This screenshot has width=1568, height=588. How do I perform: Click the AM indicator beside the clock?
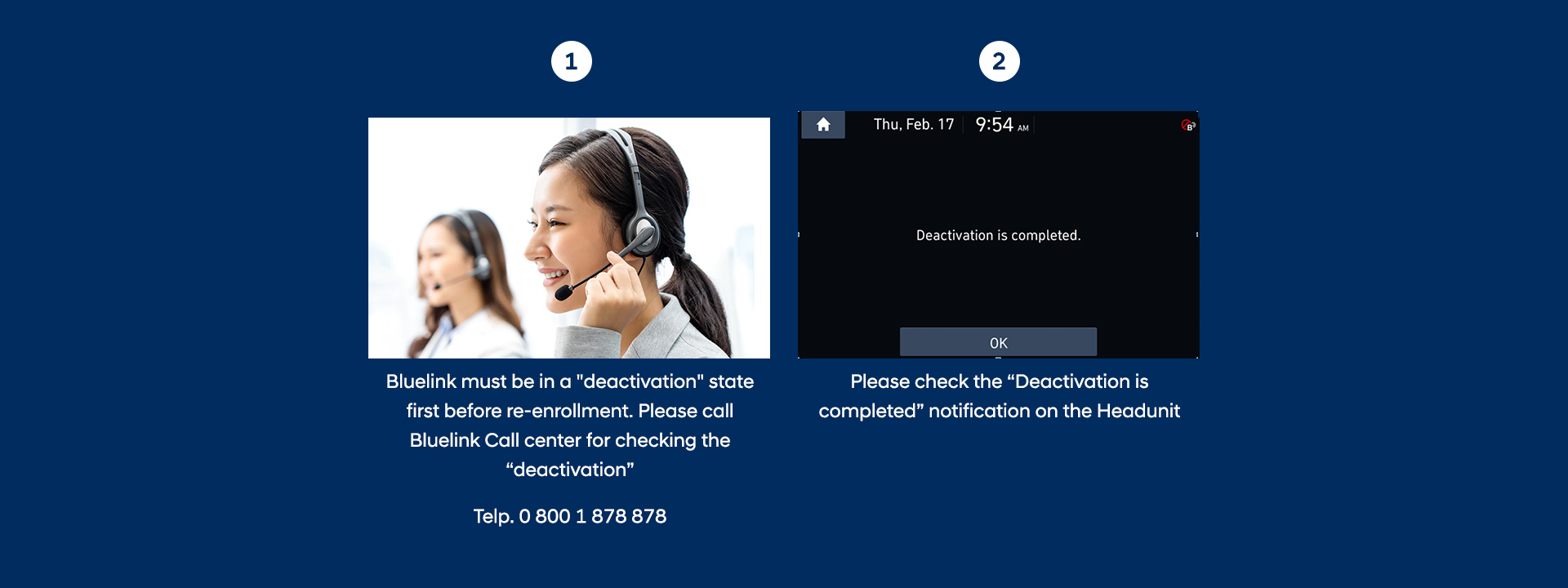pyautogui.click(x=1022, y=128)
